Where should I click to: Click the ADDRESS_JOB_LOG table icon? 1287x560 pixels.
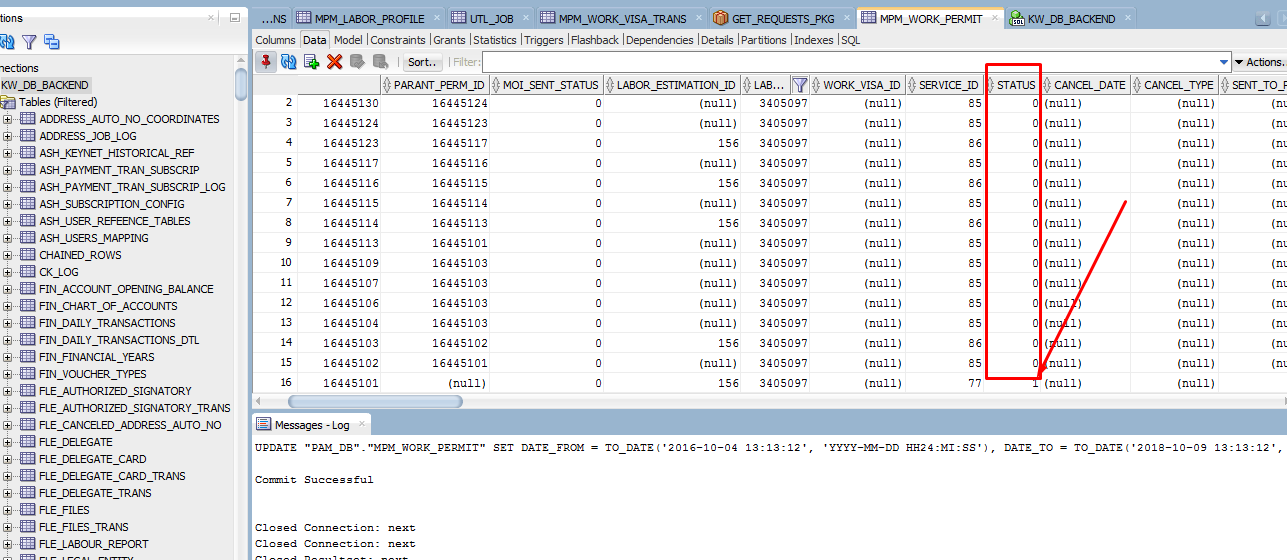(x=27, y=136)
